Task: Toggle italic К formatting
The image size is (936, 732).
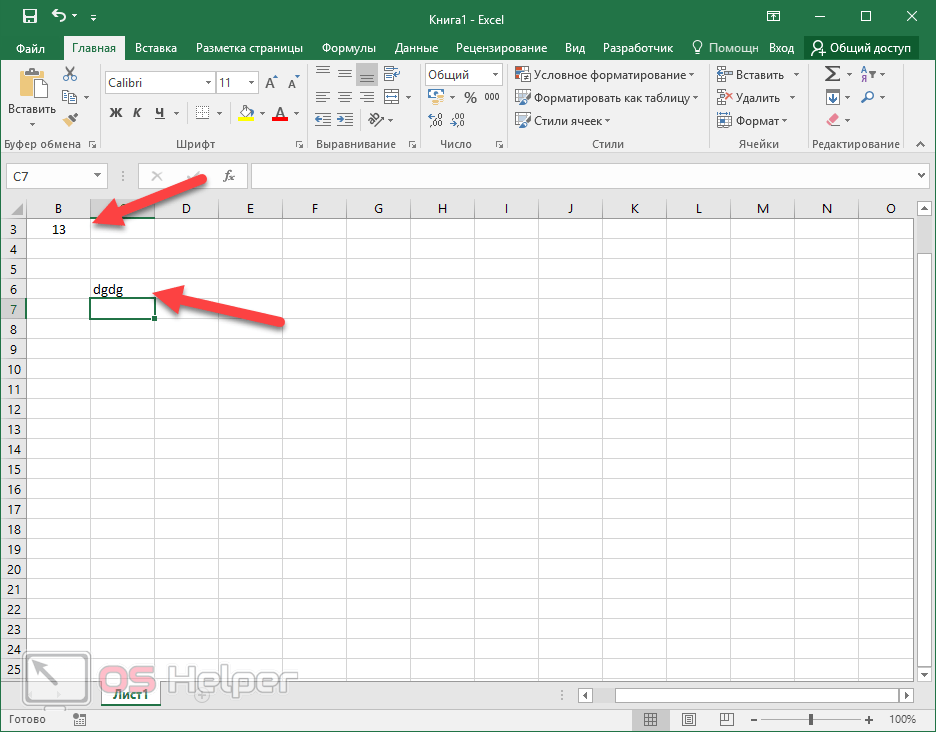Action: point(137,113)
